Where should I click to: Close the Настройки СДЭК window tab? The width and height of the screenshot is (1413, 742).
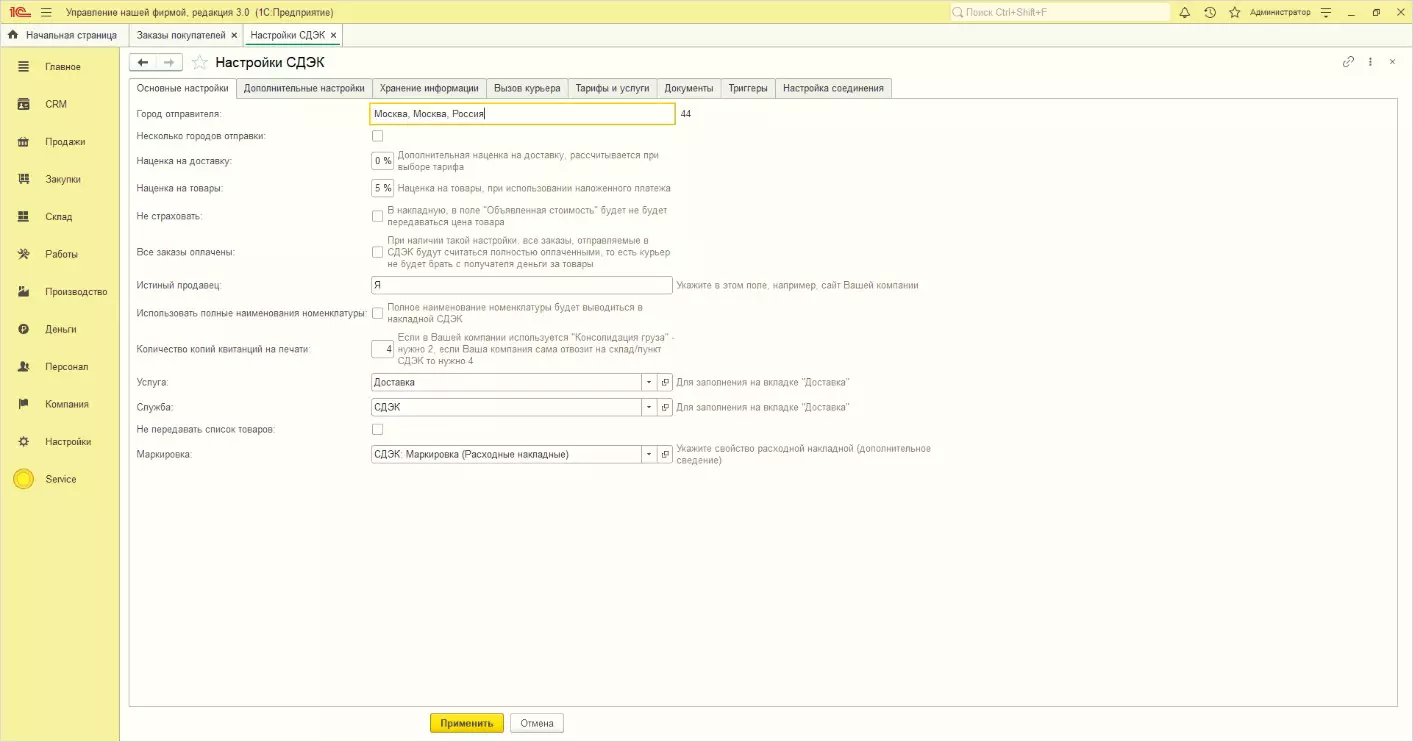334,35
